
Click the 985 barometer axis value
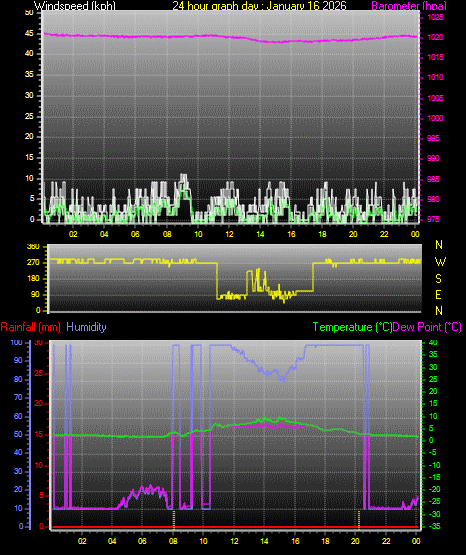(x=433, y=179)
